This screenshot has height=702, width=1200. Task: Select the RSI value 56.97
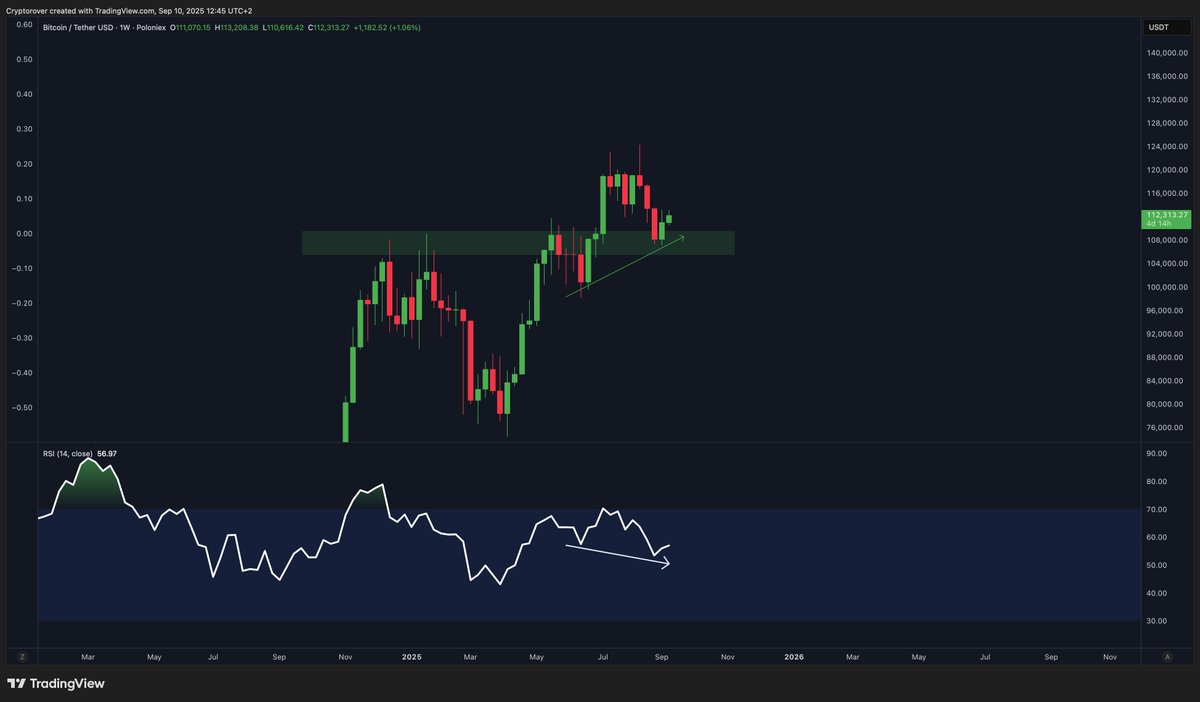pyautogui.click(x=106, y=453)
